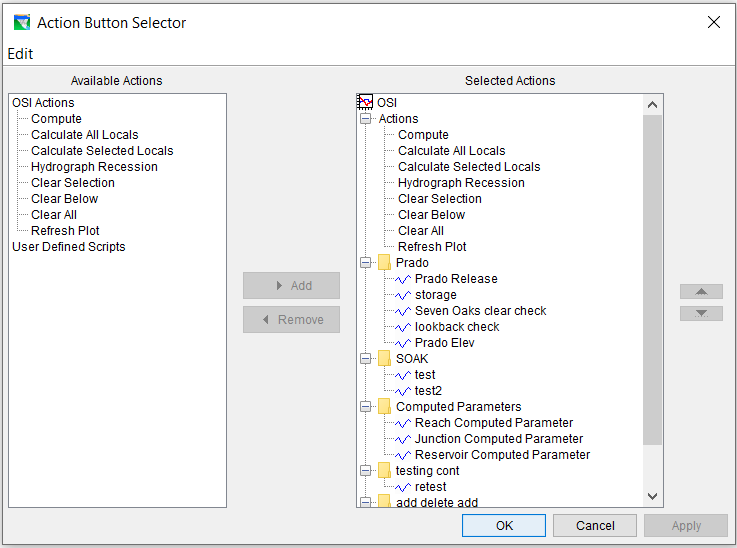The width and height of the screenshot is (737, 548).
Task: Select User Defined Scripts in Available Actions
Action: [69, 247]
